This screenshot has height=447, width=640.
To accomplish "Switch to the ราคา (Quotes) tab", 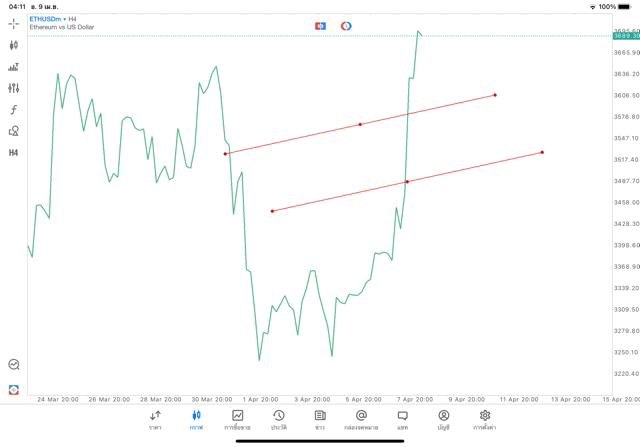I will point(155,419).
